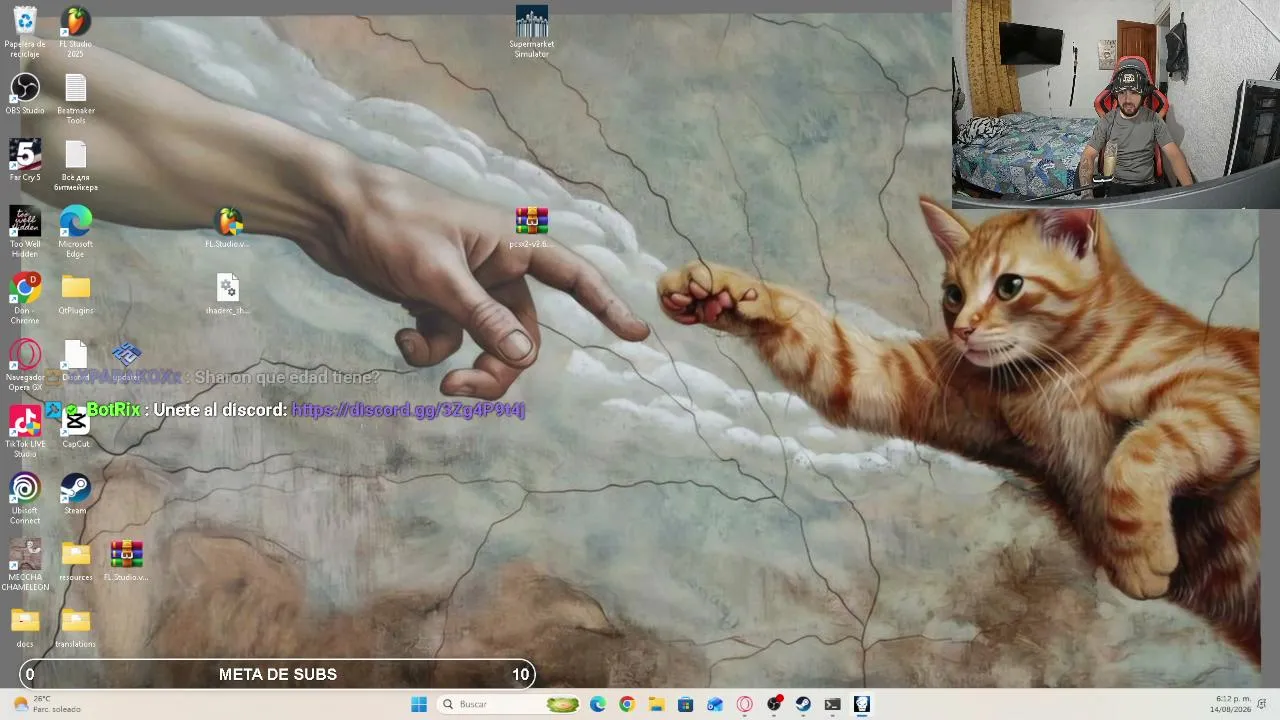Open Microsoft Store from the taskbar
The width and height of the screenshot is (1280, 720).
pos(685,704)
